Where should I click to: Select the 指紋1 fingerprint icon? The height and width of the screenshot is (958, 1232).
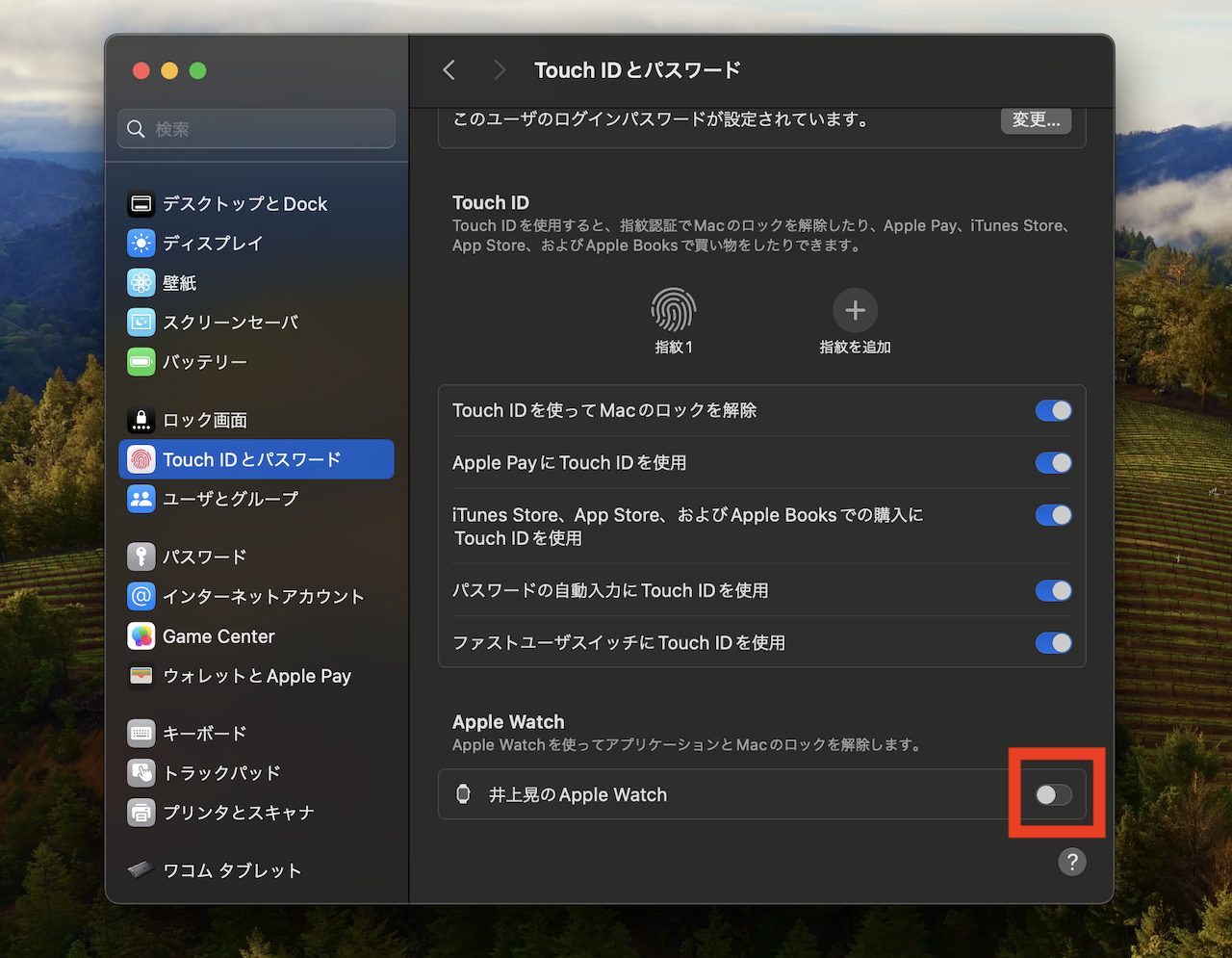click(674, 310)
